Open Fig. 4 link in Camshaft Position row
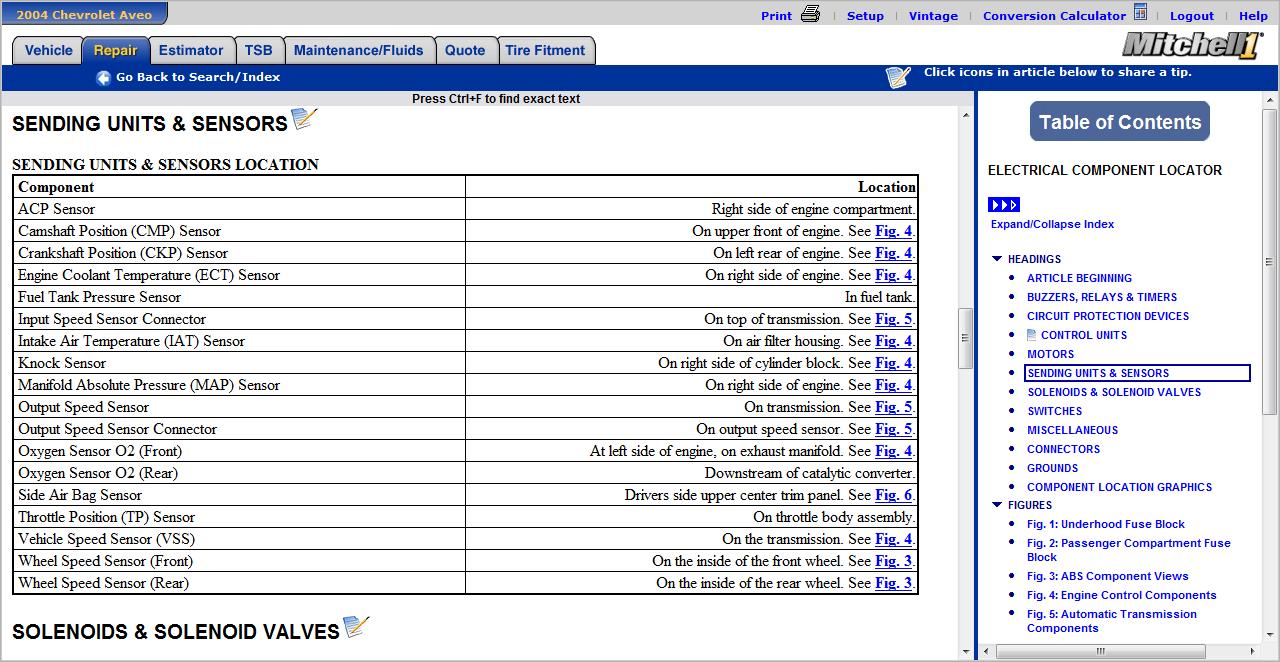Viewport: 1280px width, 662px height. pos(893,231)
